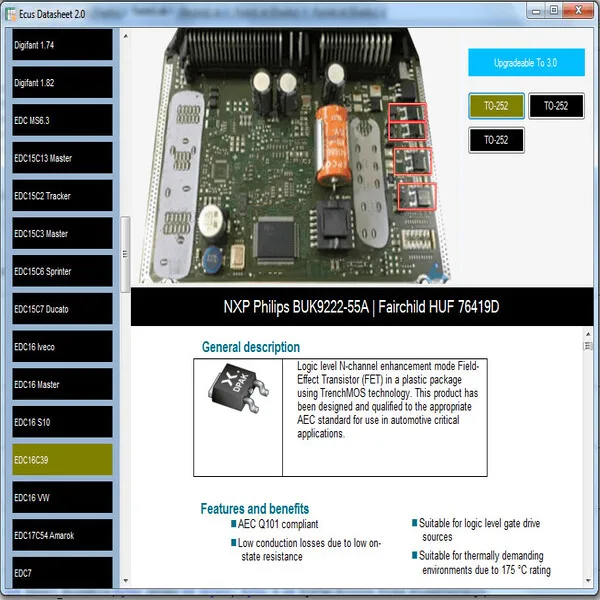Open the EDC16 Master datasheet
600x600 pixels.
pyautogui.click(x=62, y=384)
